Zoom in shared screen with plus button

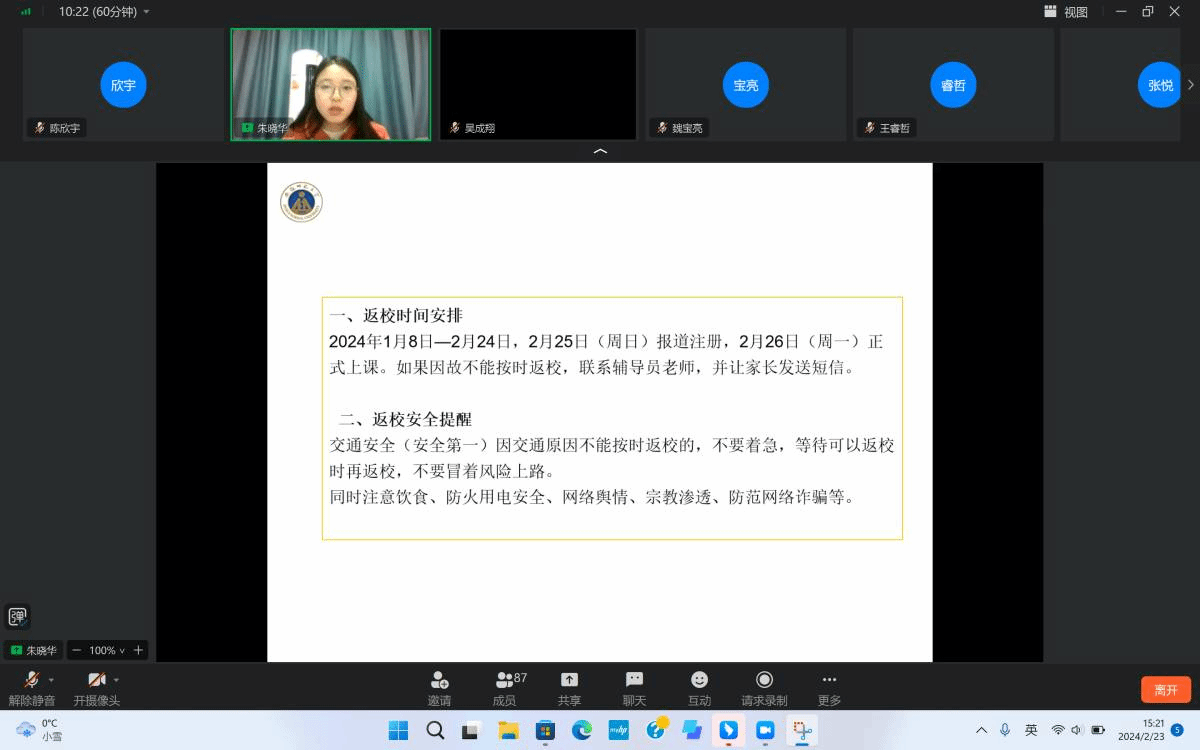[x=138, y=650]
